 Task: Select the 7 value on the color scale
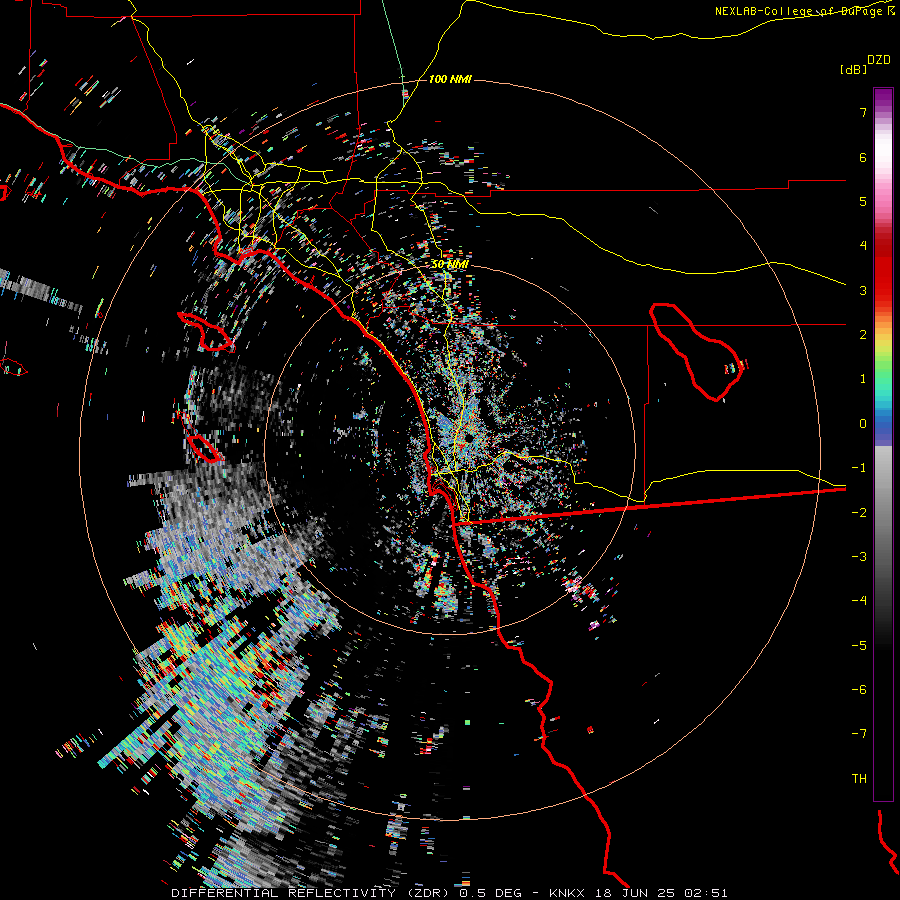pyautogui.click(x=863, y=112)
